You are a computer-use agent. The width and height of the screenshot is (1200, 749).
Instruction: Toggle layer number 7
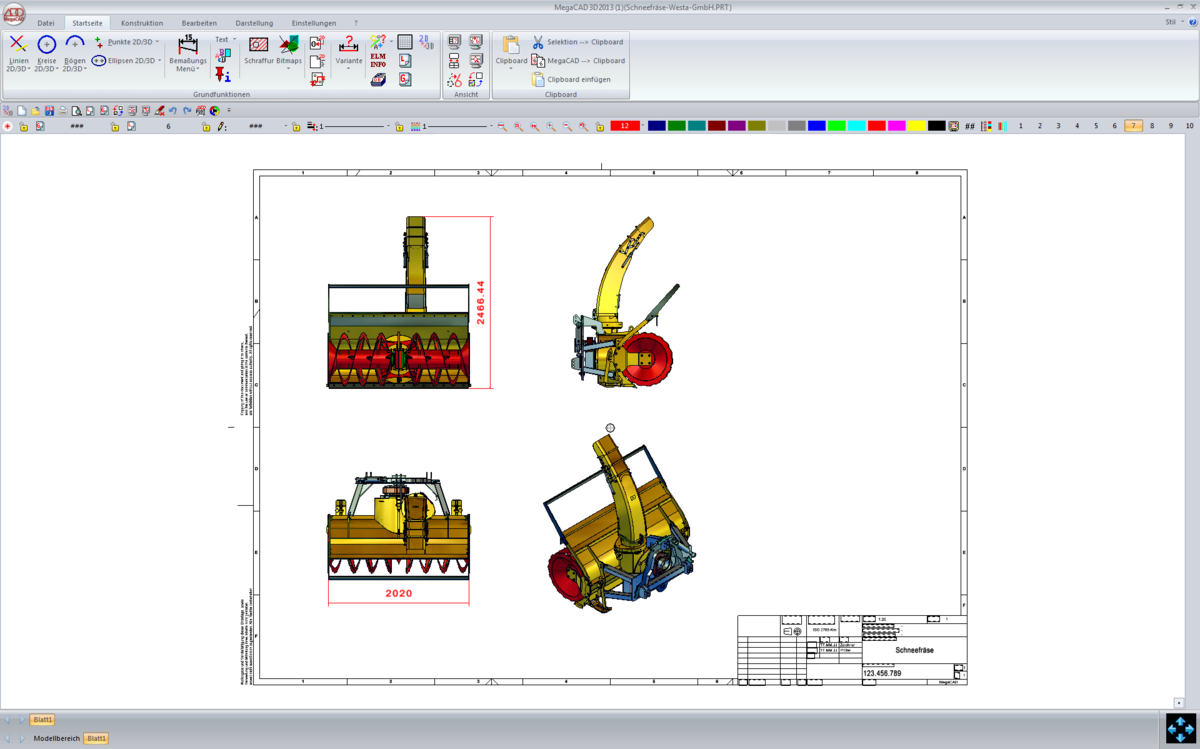1133,126
